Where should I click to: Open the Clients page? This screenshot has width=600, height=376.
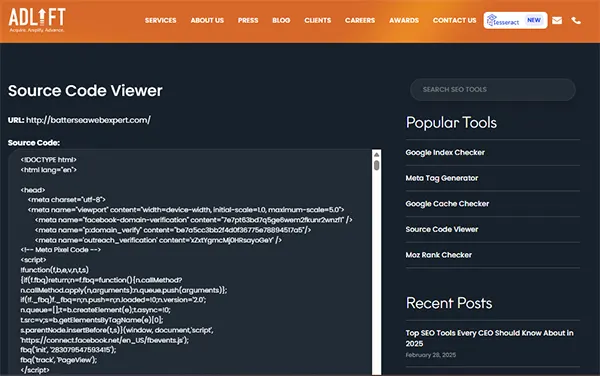tap(318, 20)
